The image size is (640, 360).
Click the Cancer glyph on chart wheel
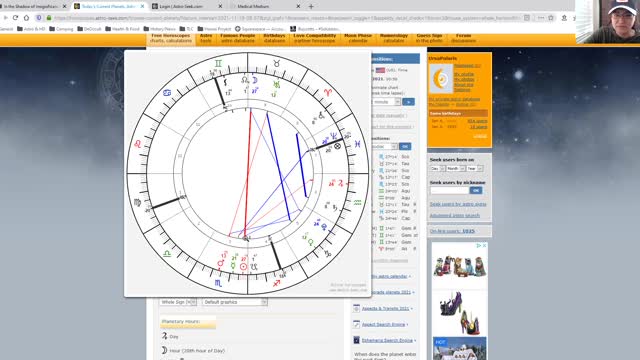[x=167, y=93]
